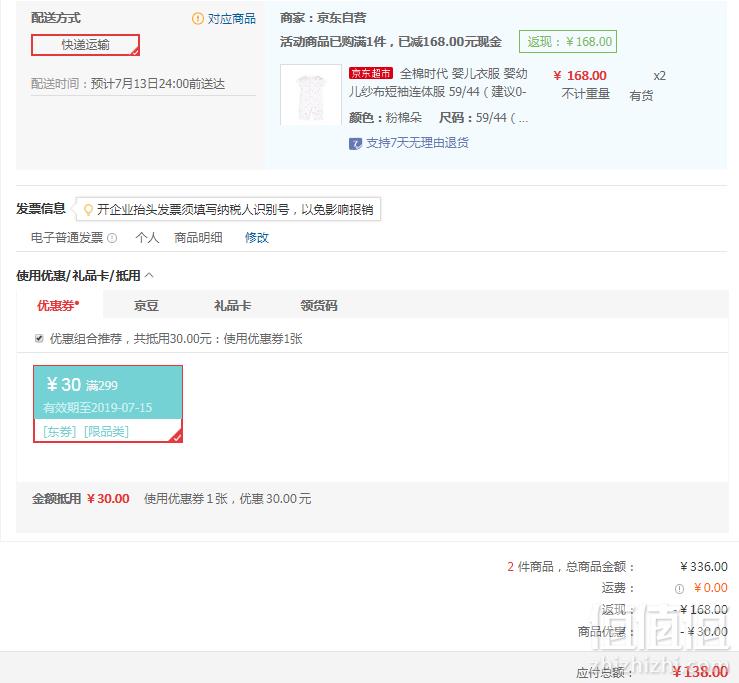The width and height of the screenshot is (739, 683).
Task: Select the ¥30 满299 coupon card
Action: (108, 404)
